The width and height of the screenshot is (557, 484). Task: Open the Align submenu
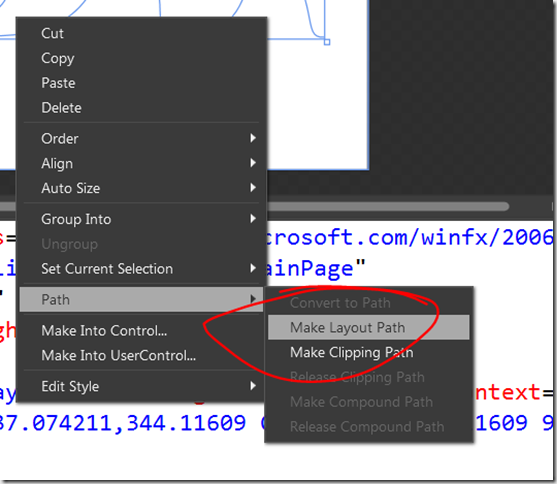pyautogui.click(x=141, y=163)
